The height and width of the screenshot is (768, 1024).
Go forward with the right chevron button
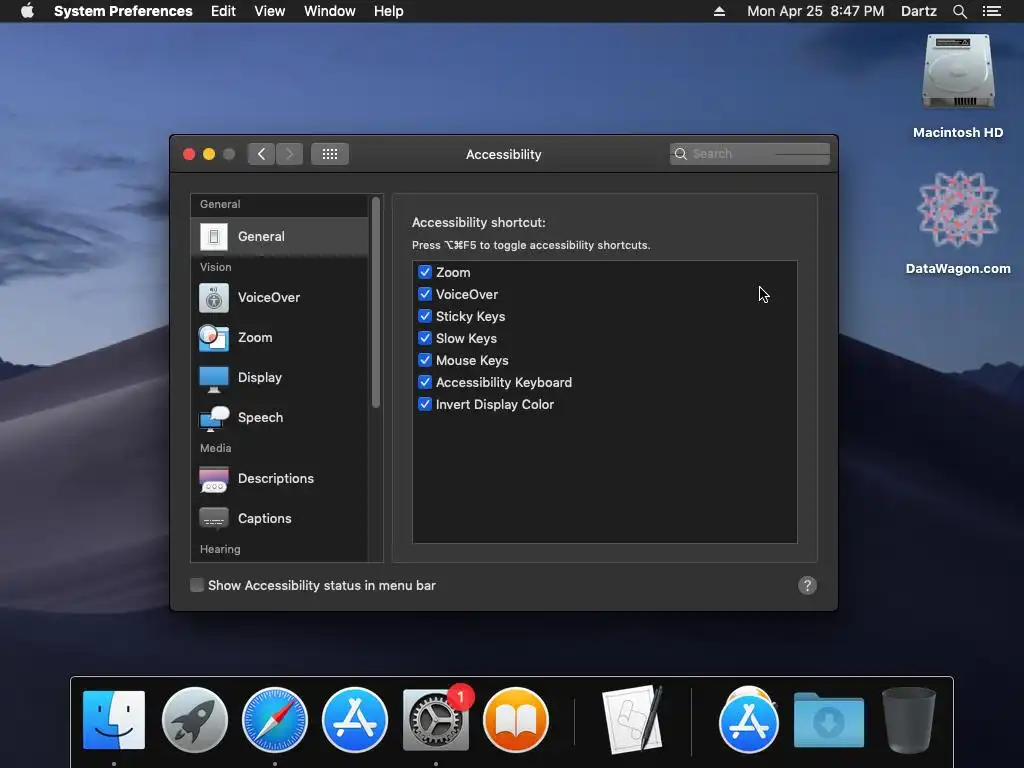289,154
